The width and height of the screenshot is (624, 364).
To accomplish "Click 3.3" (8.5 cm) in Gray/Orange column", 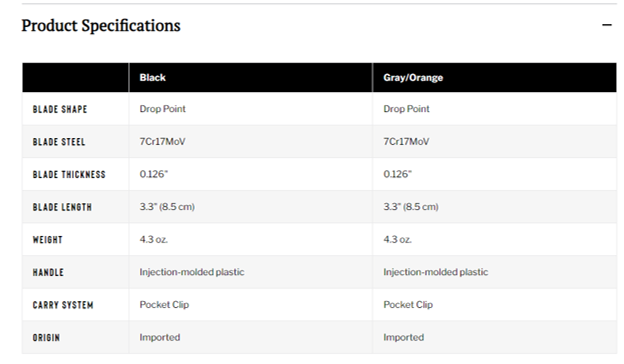I will [x=411, y=207].
